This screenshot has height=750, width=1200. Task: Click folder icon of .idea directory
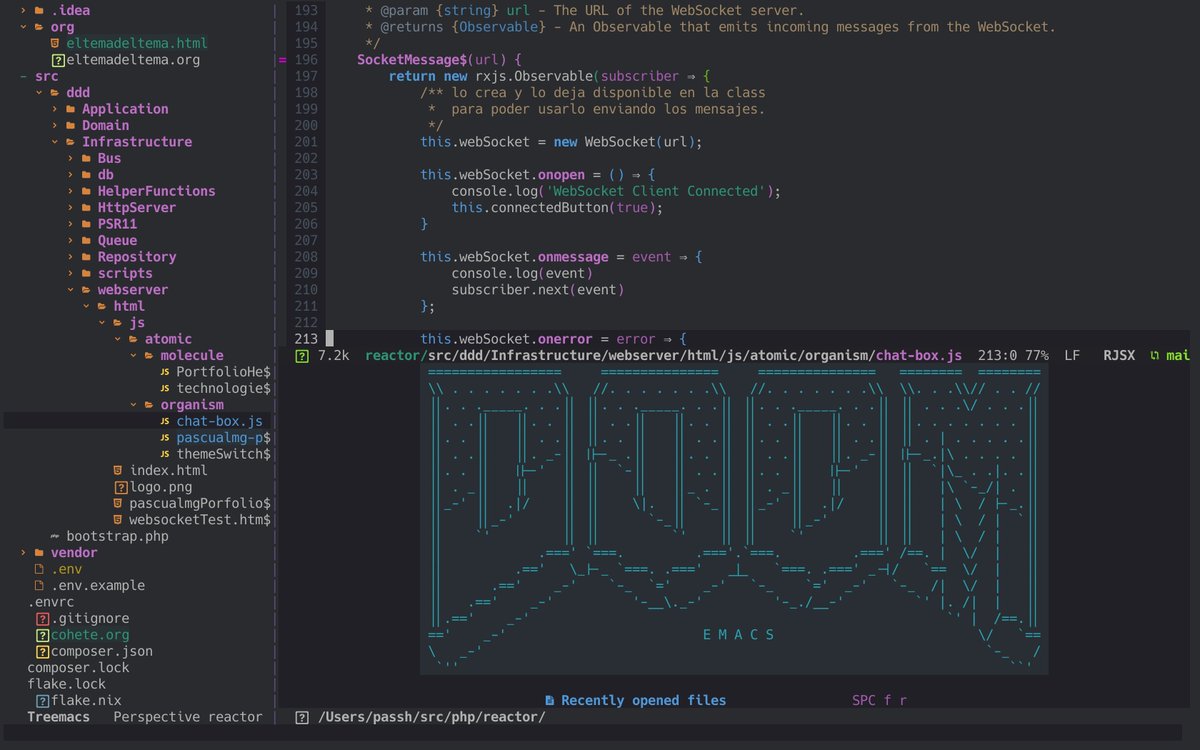(x=39, y=11)
